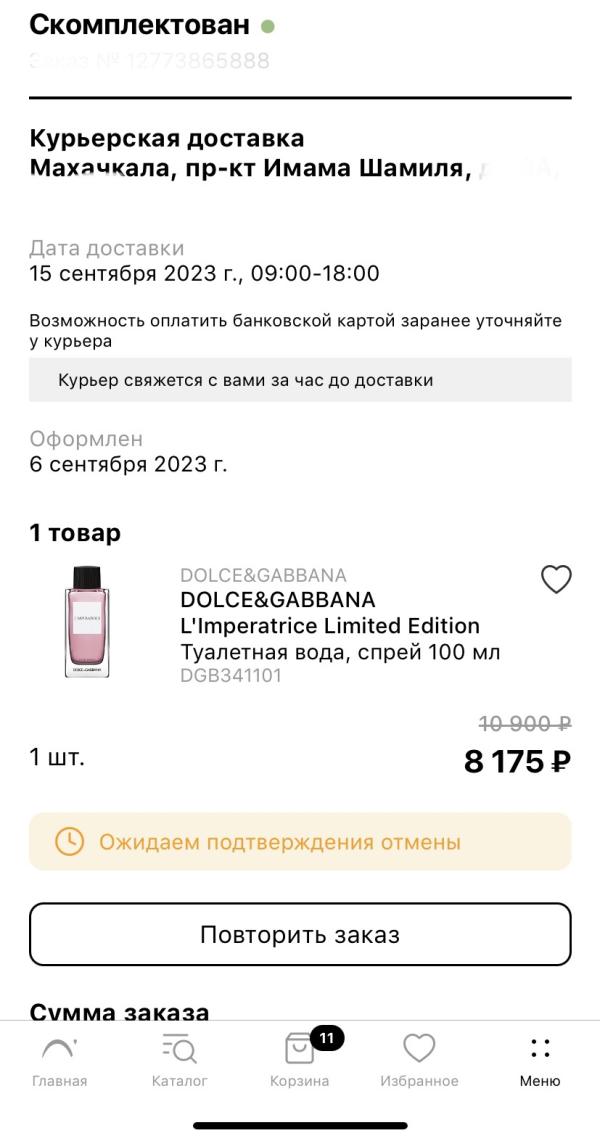Tap the Каталог tab label

[180, 1081]
